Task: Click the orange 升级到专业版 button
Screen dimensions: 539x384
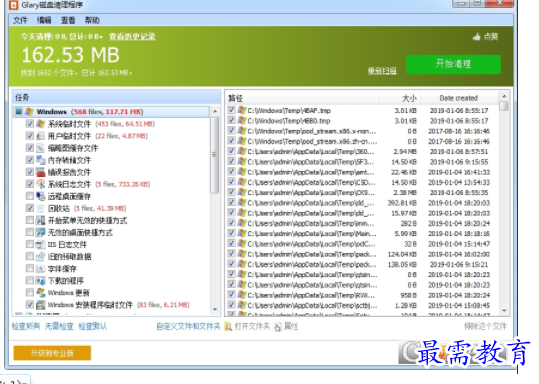Action: (x=52, y=353)
